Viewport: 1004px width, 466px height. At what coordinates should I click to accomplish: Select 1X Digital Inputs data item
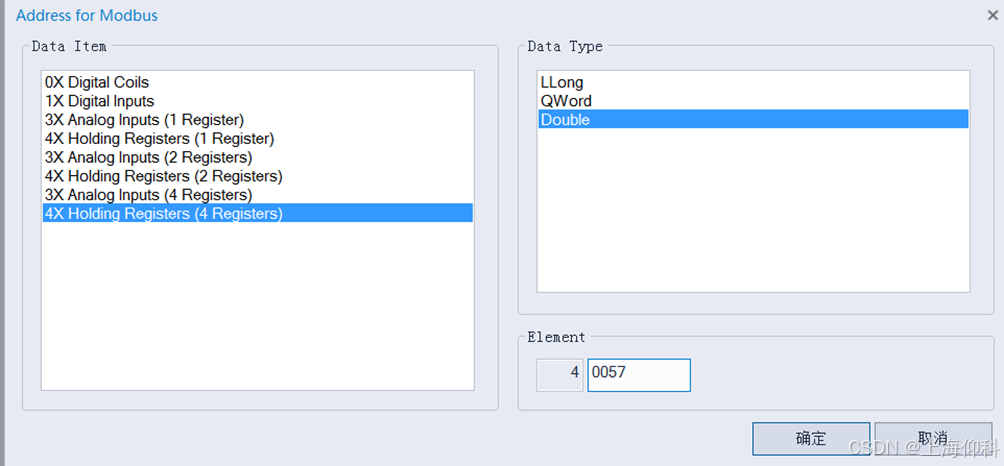[257, 101]
